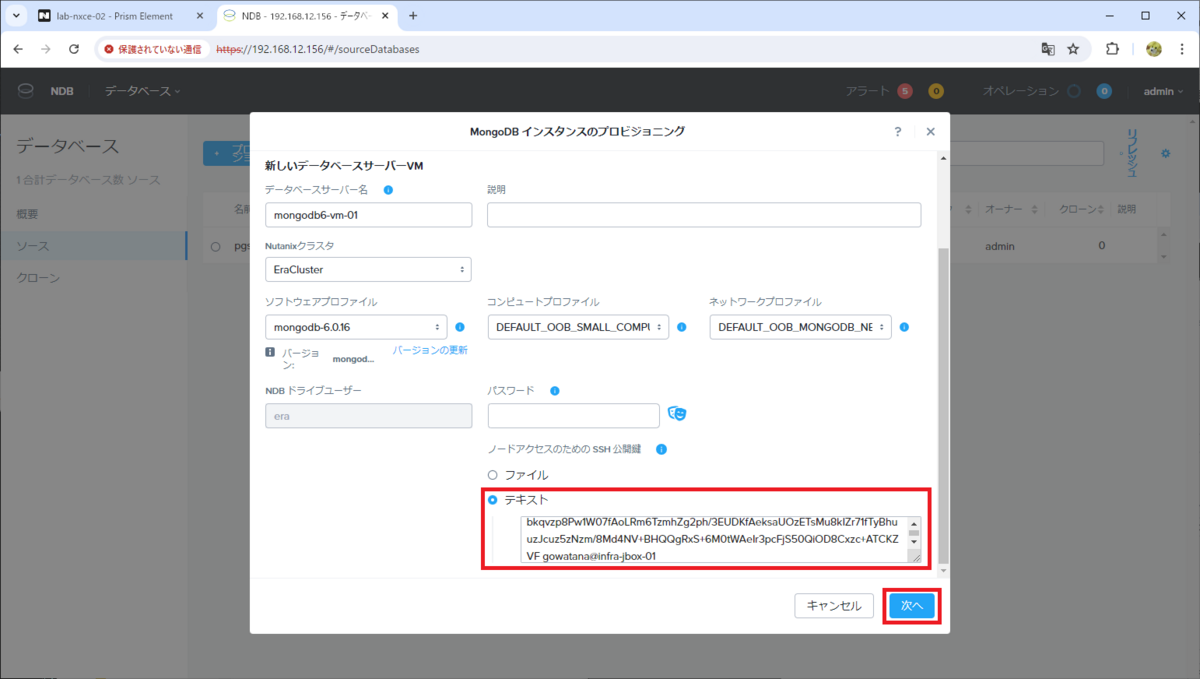Click the アラート header item
This screenshot has width=1200, height=679.
[x=868, y=91]
